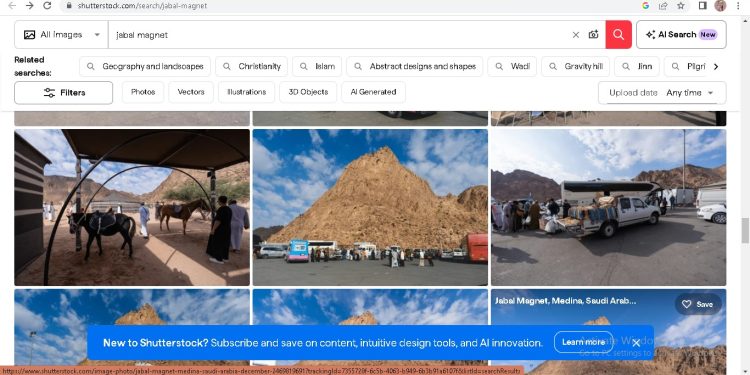The width and height of the screenshot is (750, 375).
Task: Select related search Geography and landscapes
Action: (x=145, y=66)
